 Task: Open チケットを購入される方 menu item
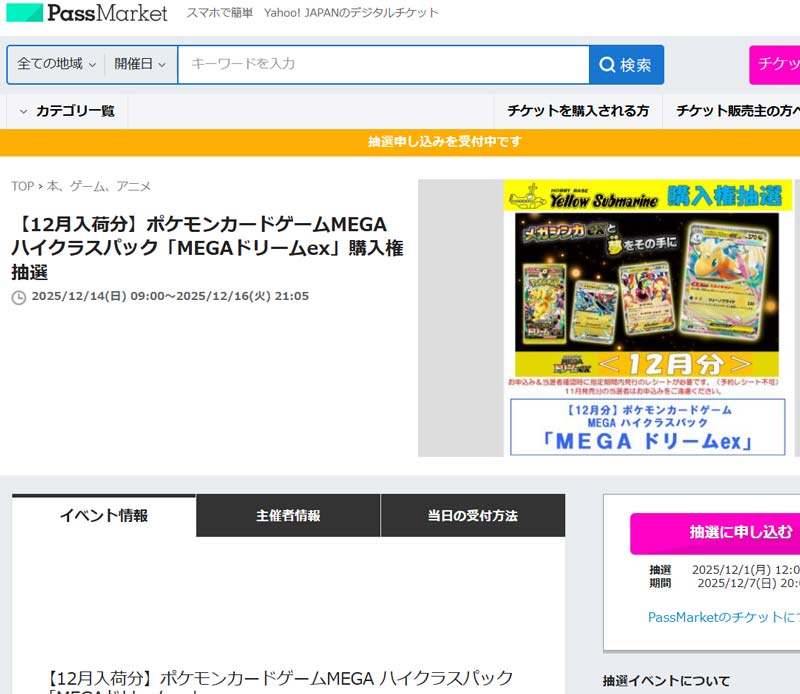coord(577,111)
